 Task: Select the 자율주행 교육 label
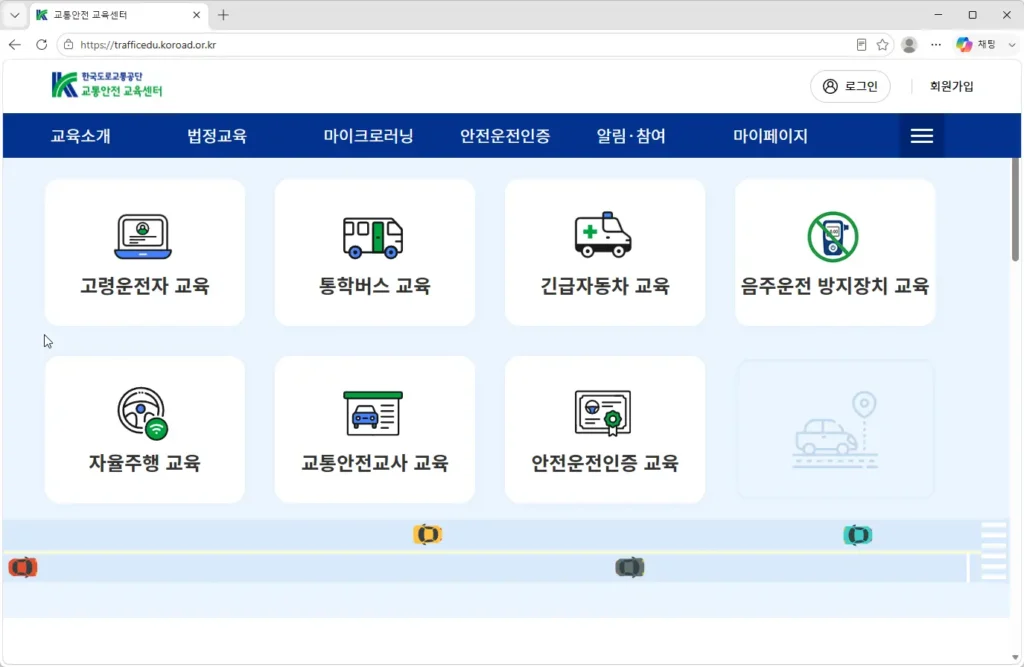coord(144,463)
